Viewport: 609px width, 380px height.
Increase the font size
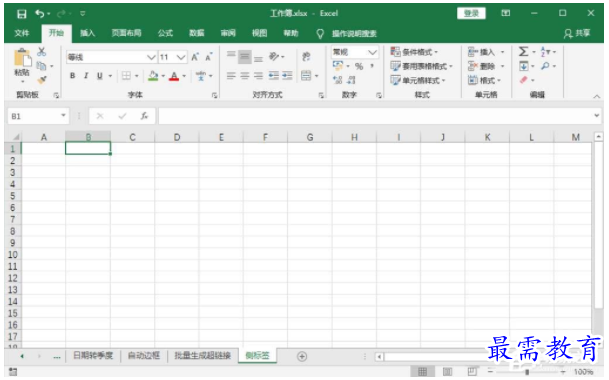pyautogui.click(x=195, y=57)
